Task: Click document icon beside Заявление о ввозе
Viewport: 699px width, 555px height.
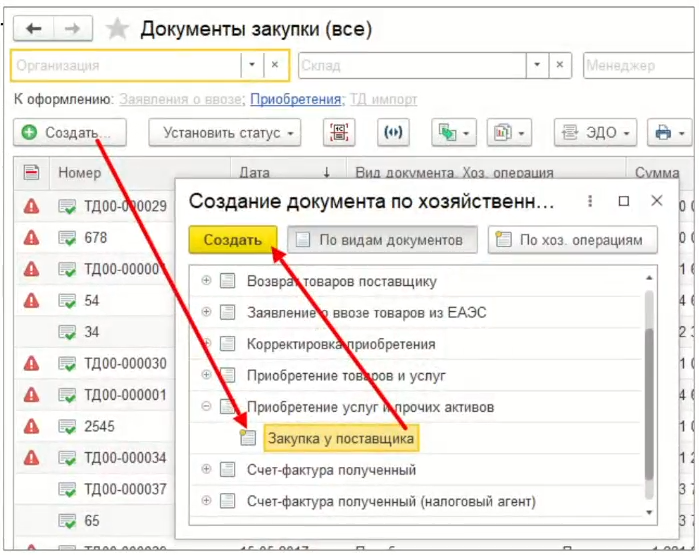Action: 228,312
